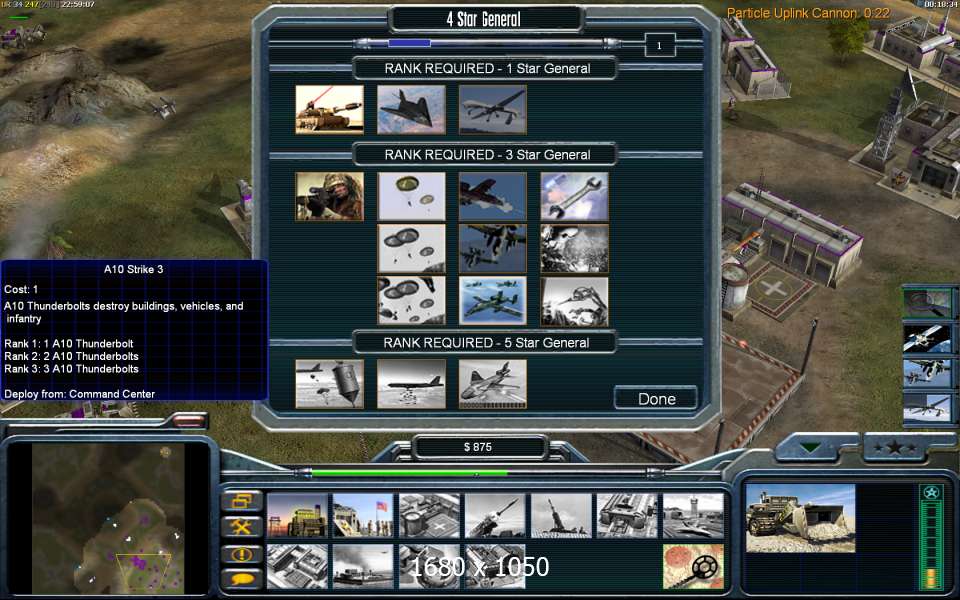Click the "A10 Strike 3" tooltip title

click(133, 269)
